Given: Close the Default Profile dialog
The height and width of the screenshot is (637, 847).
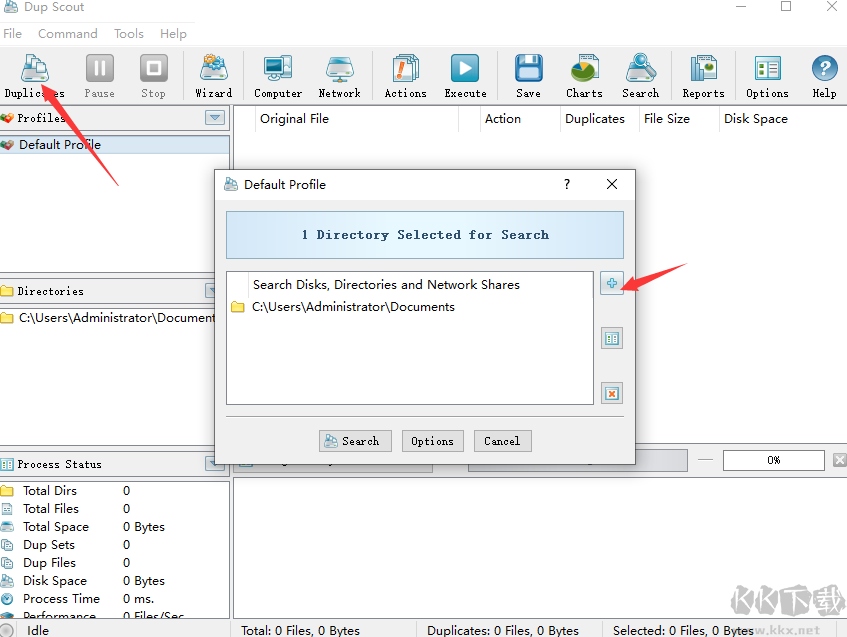Looking at the screenshot, I should pos(611,184).
